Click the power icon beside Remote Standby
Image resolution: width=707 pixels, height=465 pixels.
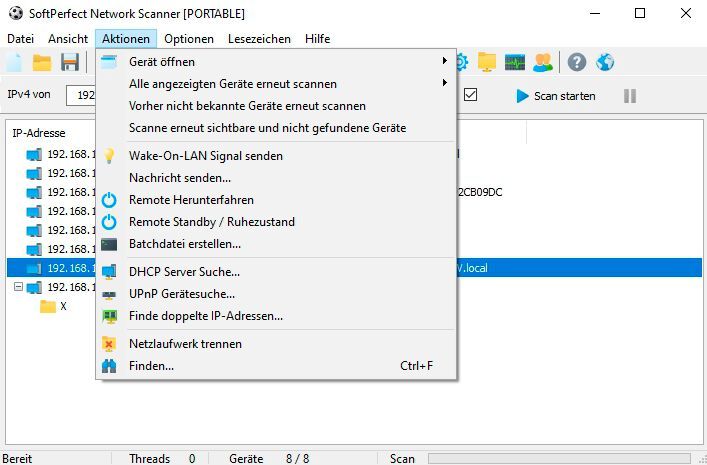109,222
